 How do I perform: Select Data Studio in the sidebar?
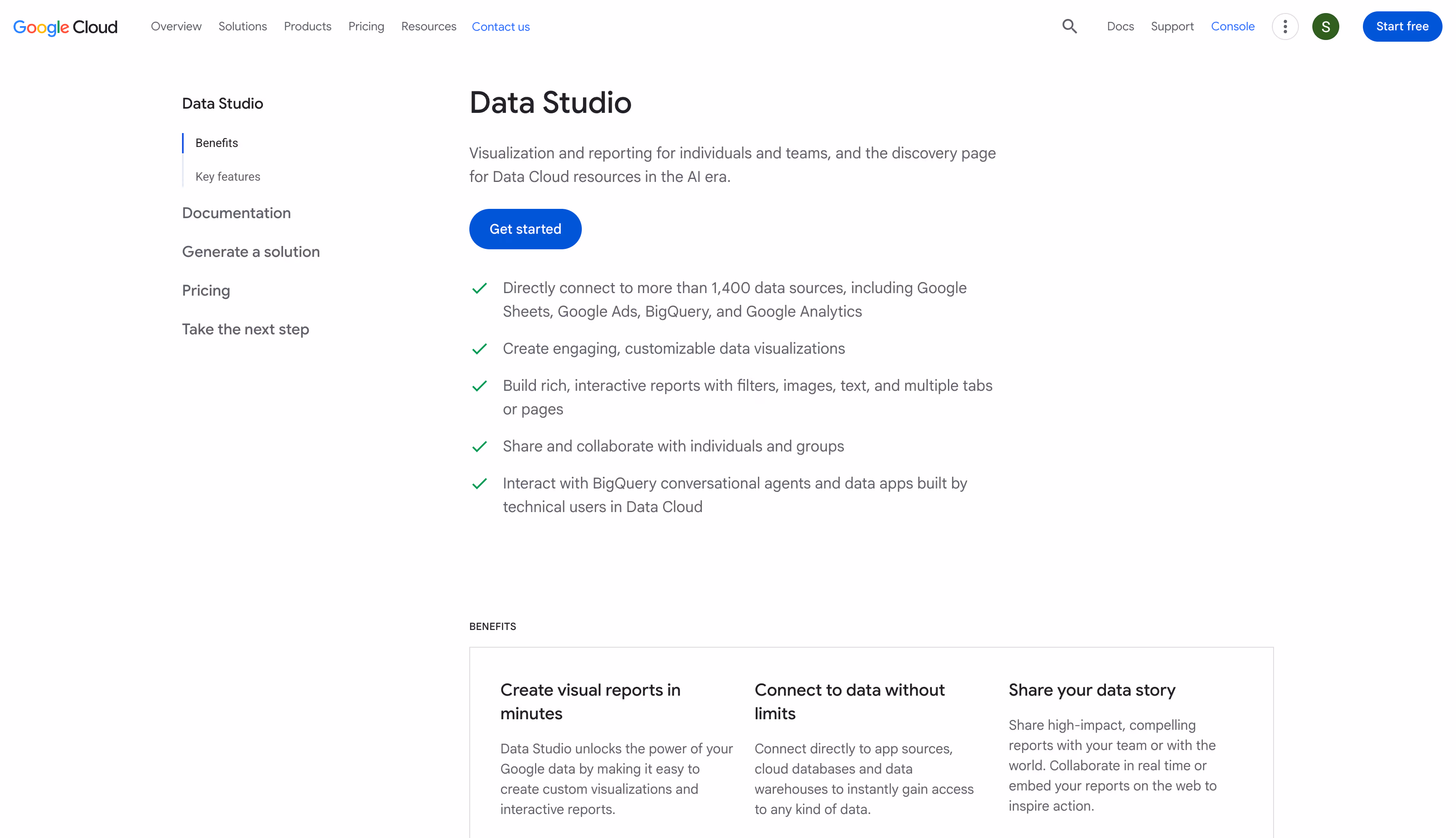pos(222,104)
